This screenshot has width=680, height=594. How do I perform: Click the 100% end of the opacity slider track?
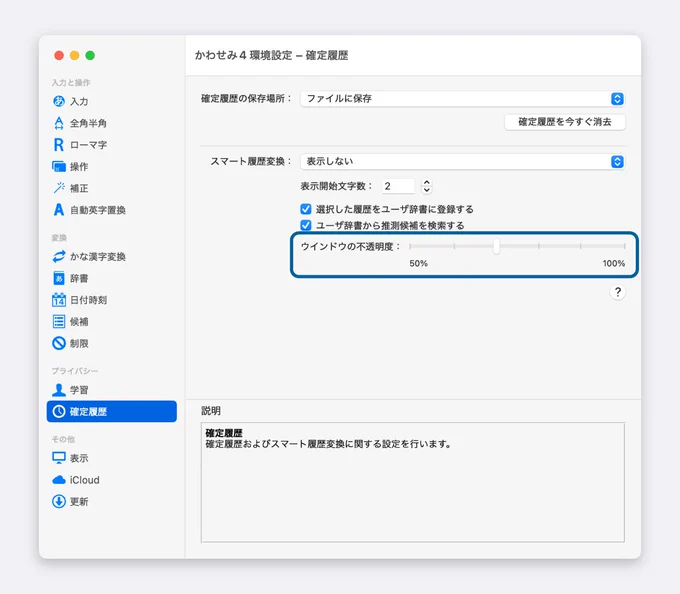624,246
